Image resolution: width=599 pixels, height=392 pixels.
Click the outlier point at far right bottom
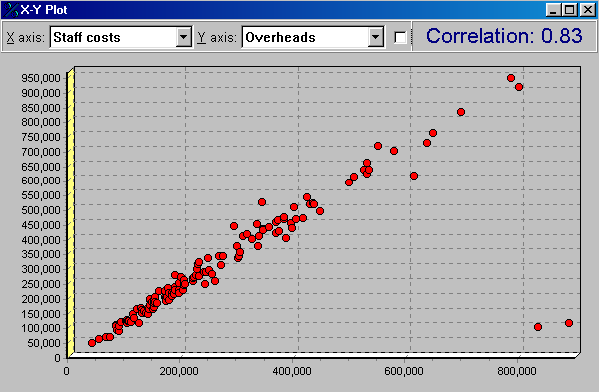pyautogui.click(x=569, y=323)
